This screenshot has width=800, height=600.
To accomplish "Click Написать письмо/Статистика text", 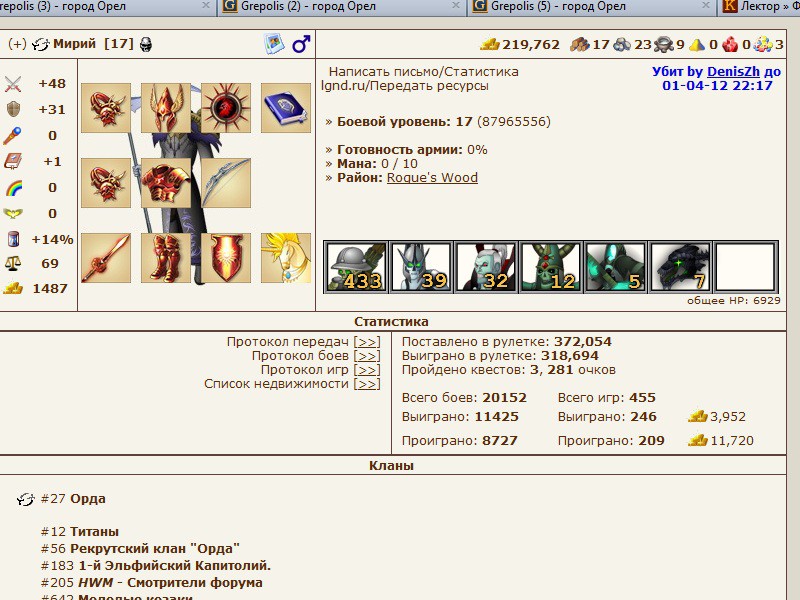I will [423, 72].
